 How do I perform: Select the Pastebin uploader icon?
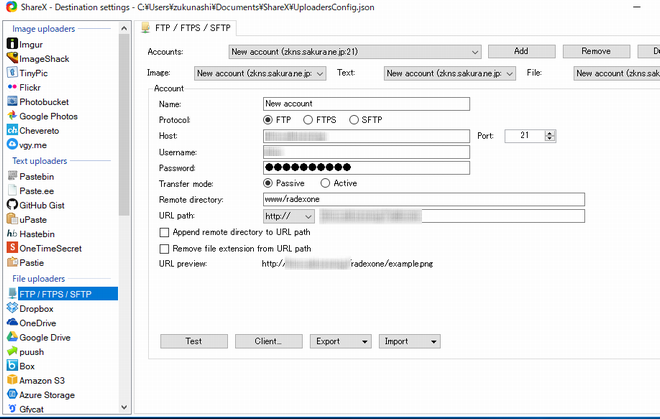click(x=12, y=176)
